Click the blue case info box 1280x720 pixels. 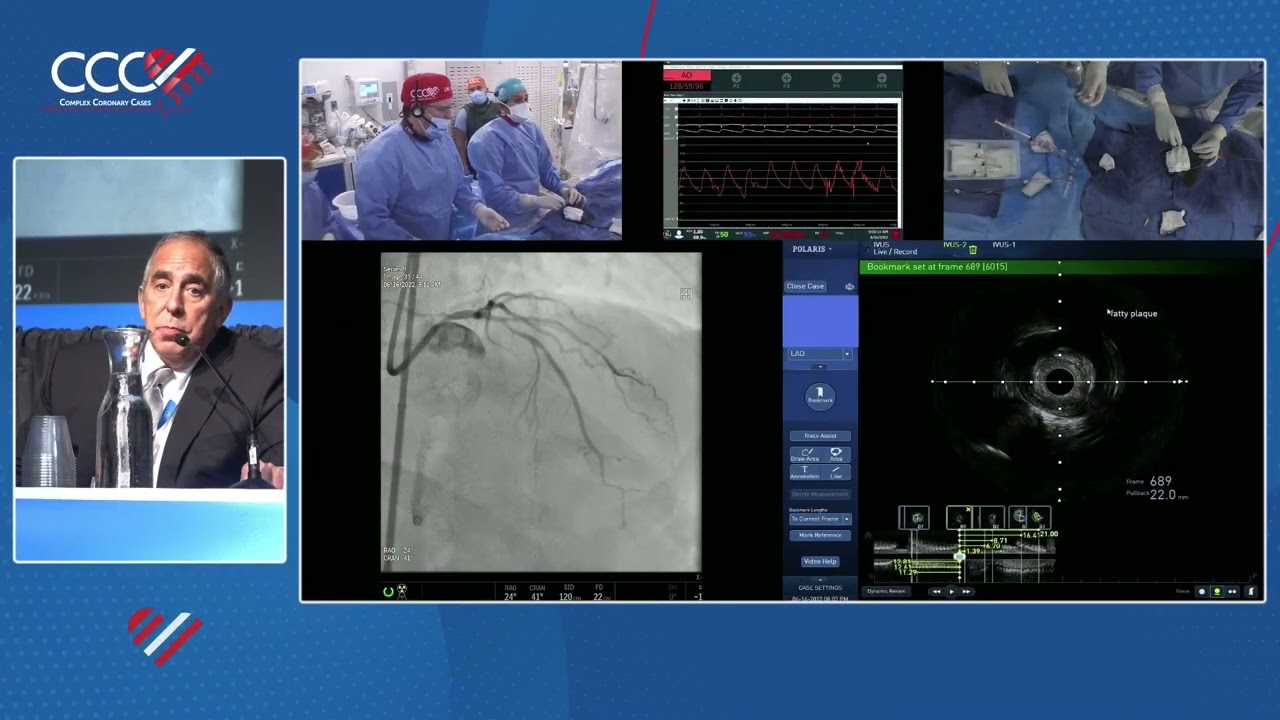[820, 320]
